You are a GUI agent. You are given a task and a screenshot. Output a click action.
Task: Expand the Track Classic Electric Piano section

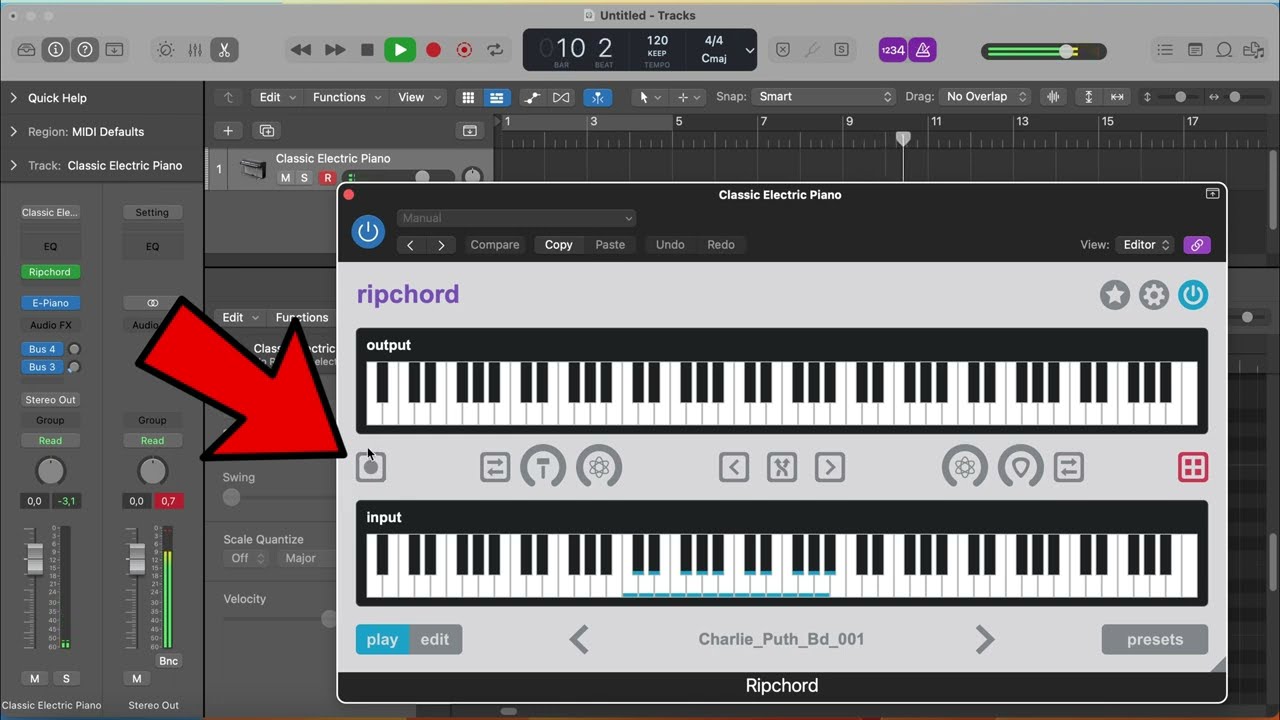[x=14, y=166]
